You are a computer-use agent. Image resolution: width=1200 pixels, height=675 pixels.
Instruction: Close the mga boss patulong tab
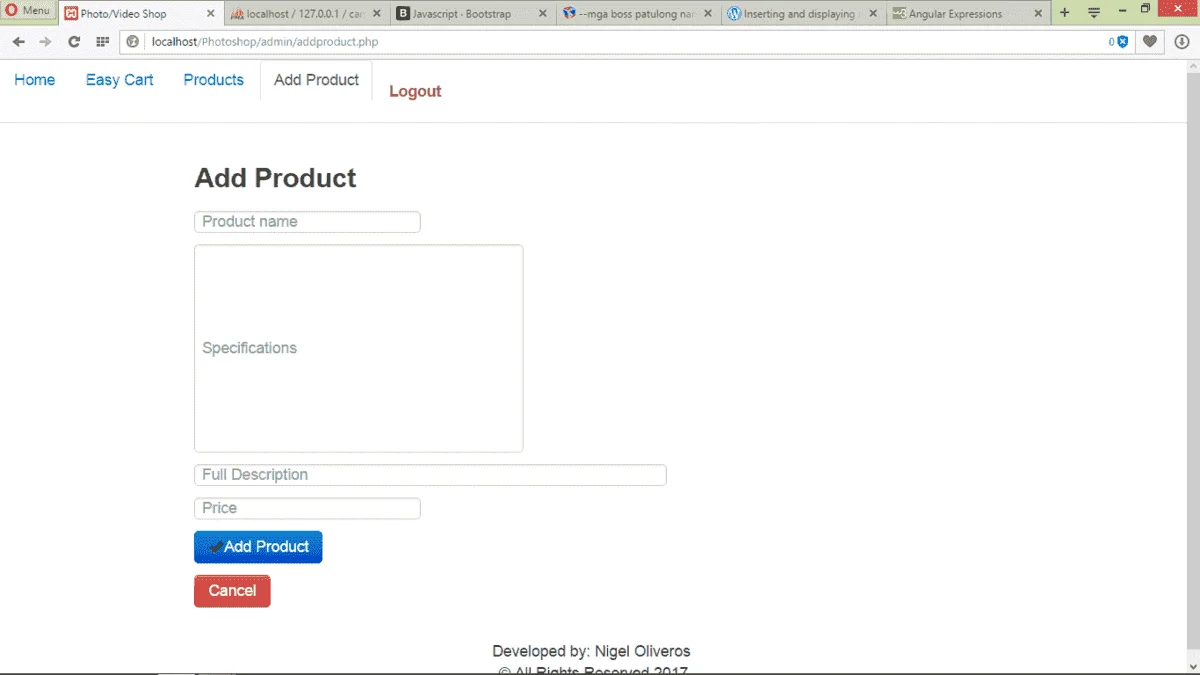click(709, 14)
